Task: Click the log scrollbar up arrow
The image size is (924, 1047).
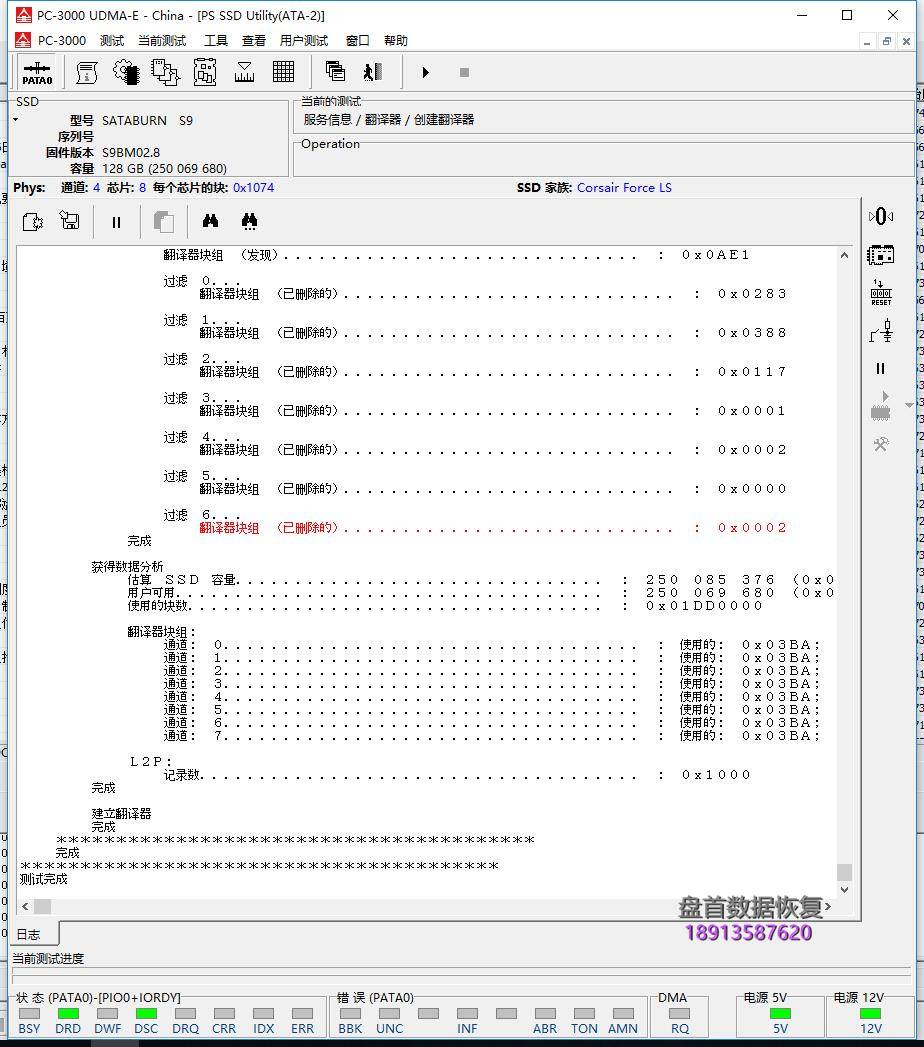Action: point(845,255)
